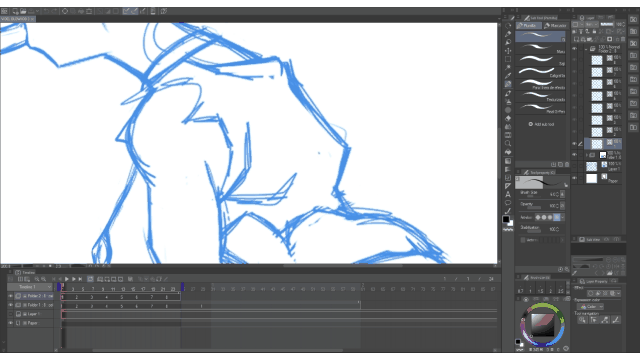Expand Folder 1 in layer panel
The image size is (640, 360).
click(x=587, y=155)
